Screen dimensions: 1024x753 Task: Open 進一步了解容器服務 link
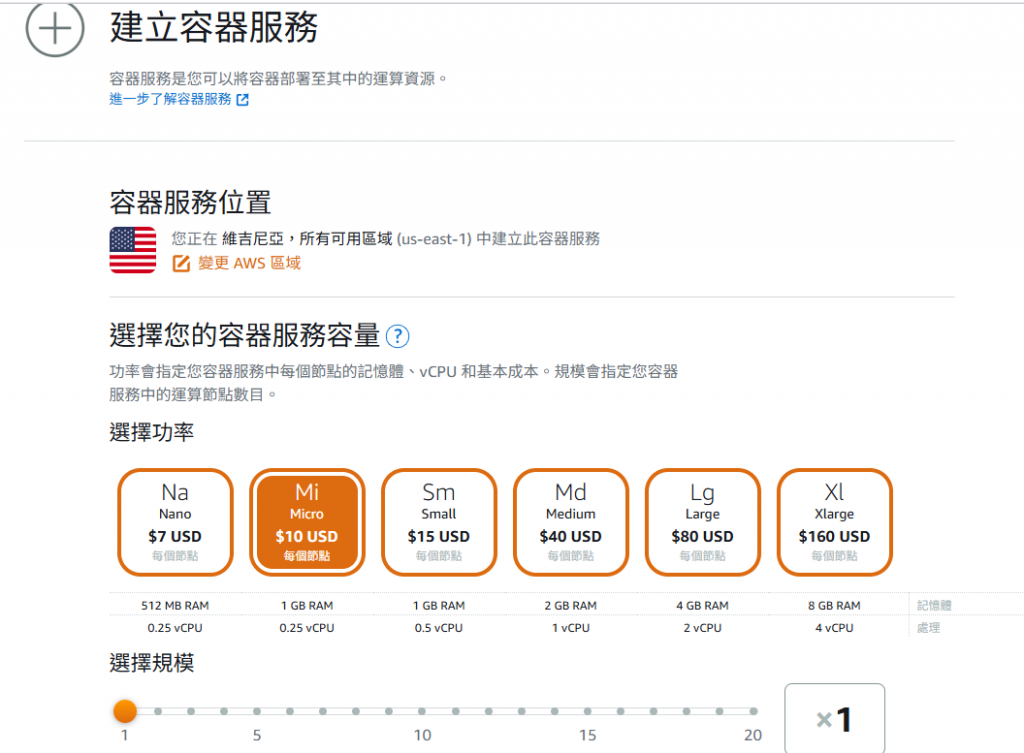click(x=170, y=99)
